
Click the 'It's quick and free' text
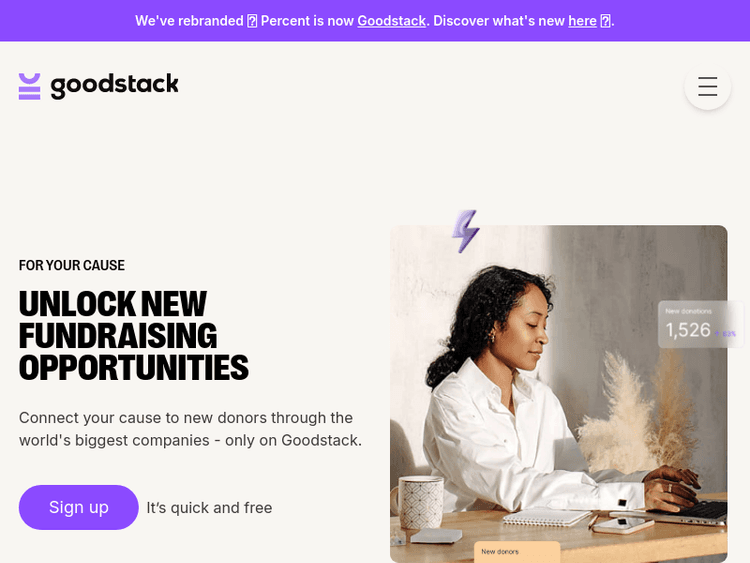click(209, 508)
